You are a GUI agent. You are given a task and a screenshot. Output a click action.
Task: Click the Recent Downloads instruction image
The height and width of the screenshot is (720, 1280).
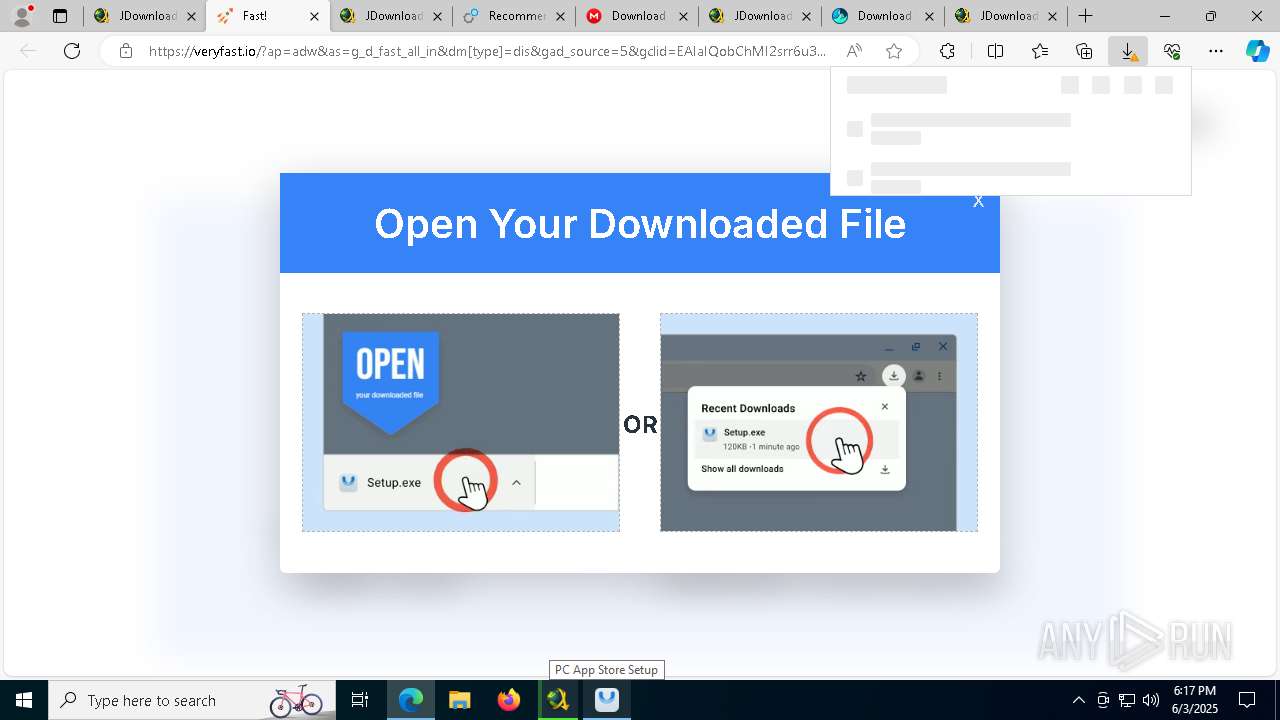(819, 422)
